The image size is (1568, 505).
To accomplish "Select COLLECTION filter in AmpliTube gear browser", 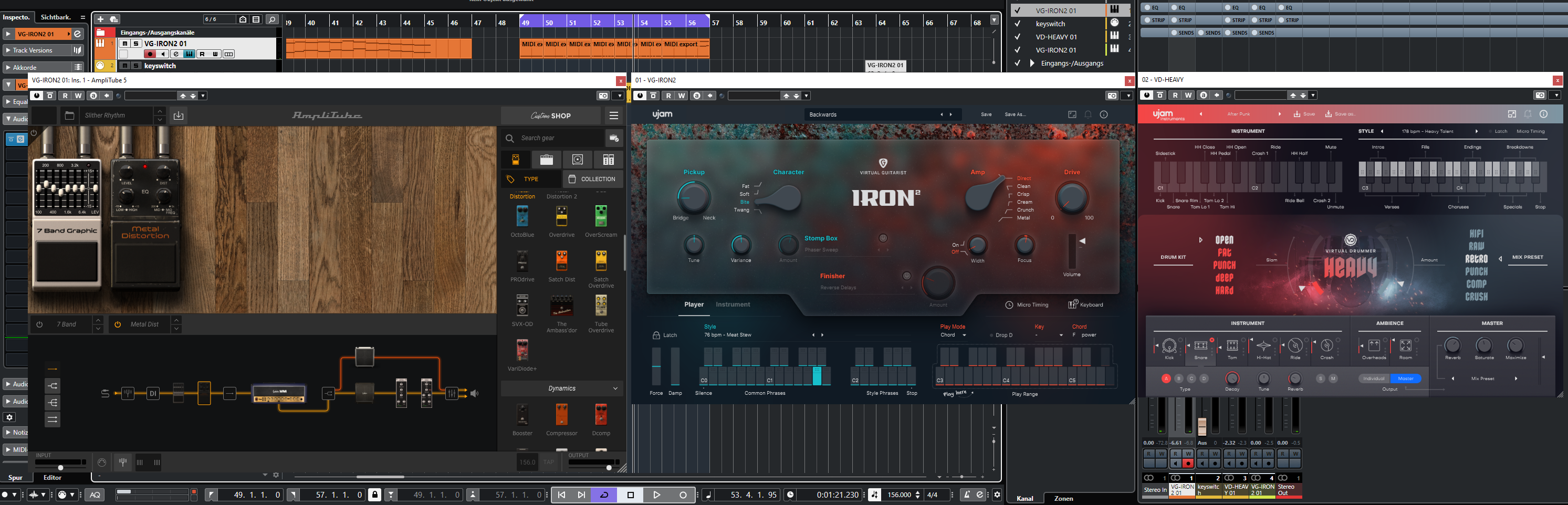I will tap(592, 179).
